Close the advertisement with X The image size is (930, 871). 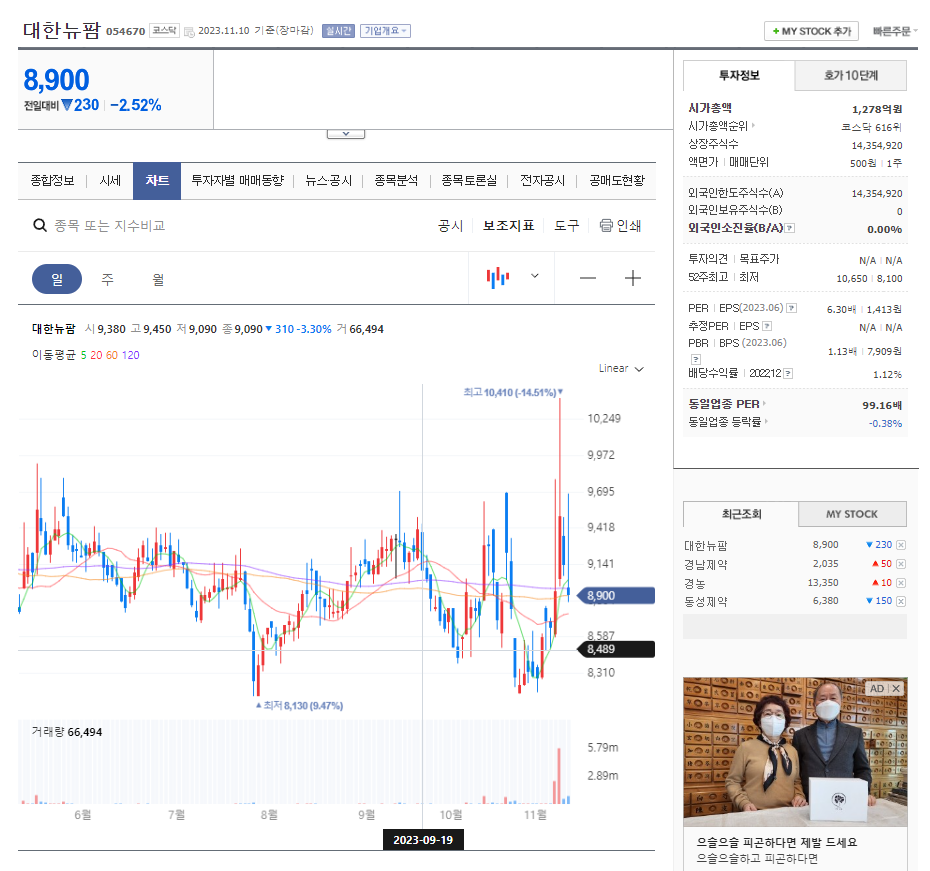click(x=896, y=688)
